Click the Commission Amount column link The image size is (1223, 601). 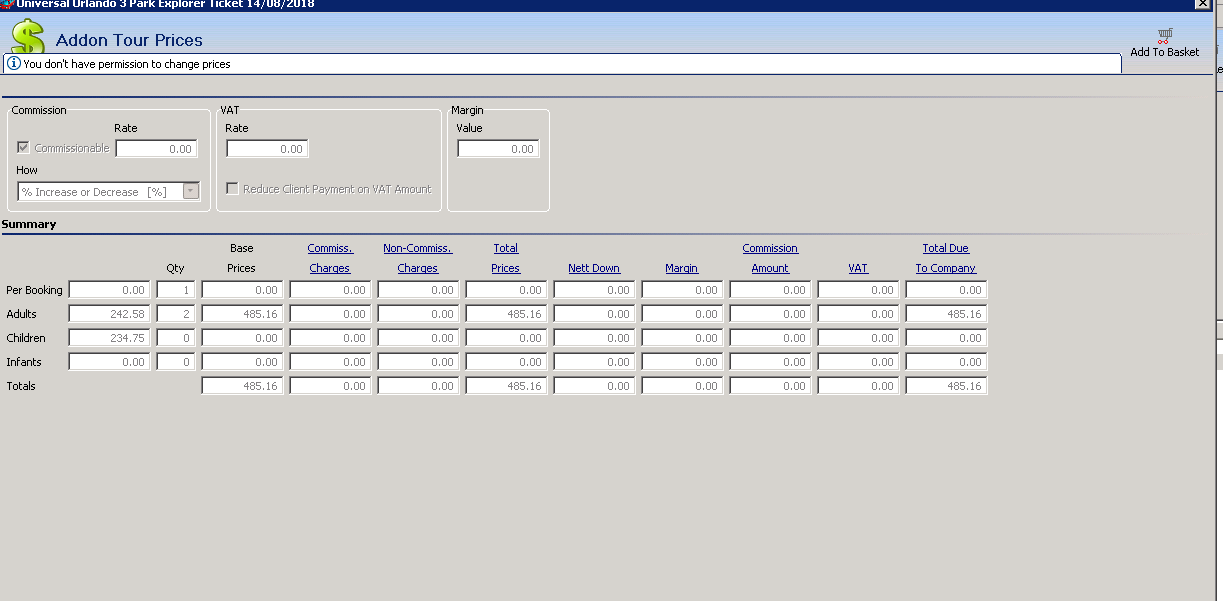pyautogui.click(x=770, y=258)
